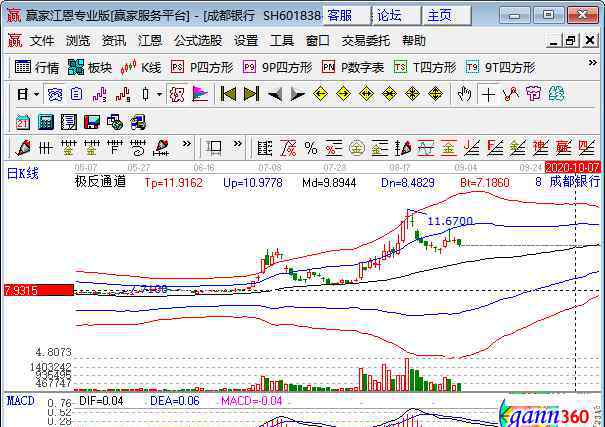
Task: Toggle the crosshair cursor tool
Action: click(488, 94)
